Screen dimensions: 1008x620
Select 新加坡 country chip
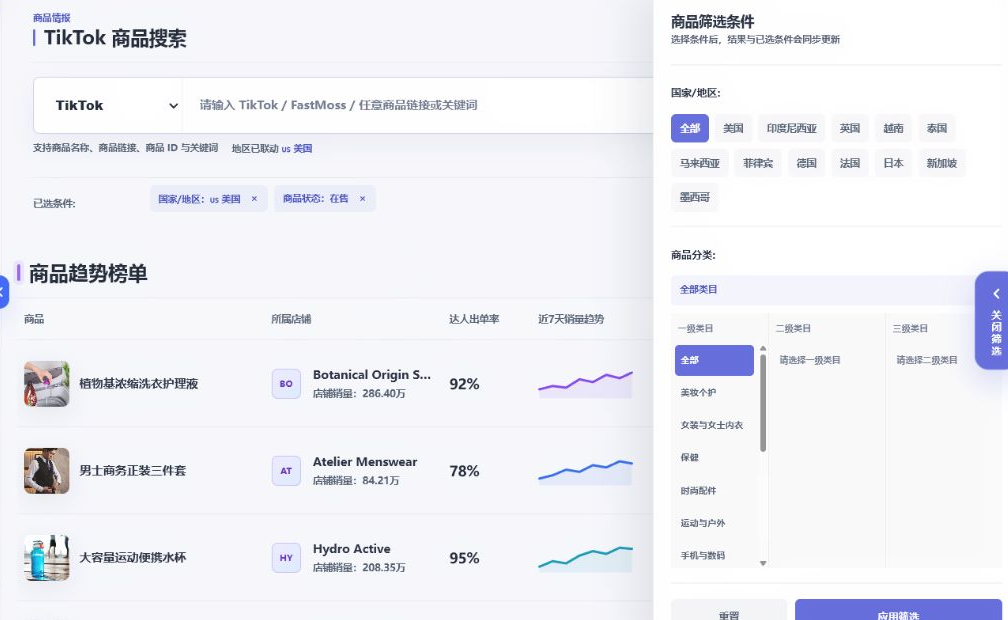pyautogui.click(x=942, y=163)
